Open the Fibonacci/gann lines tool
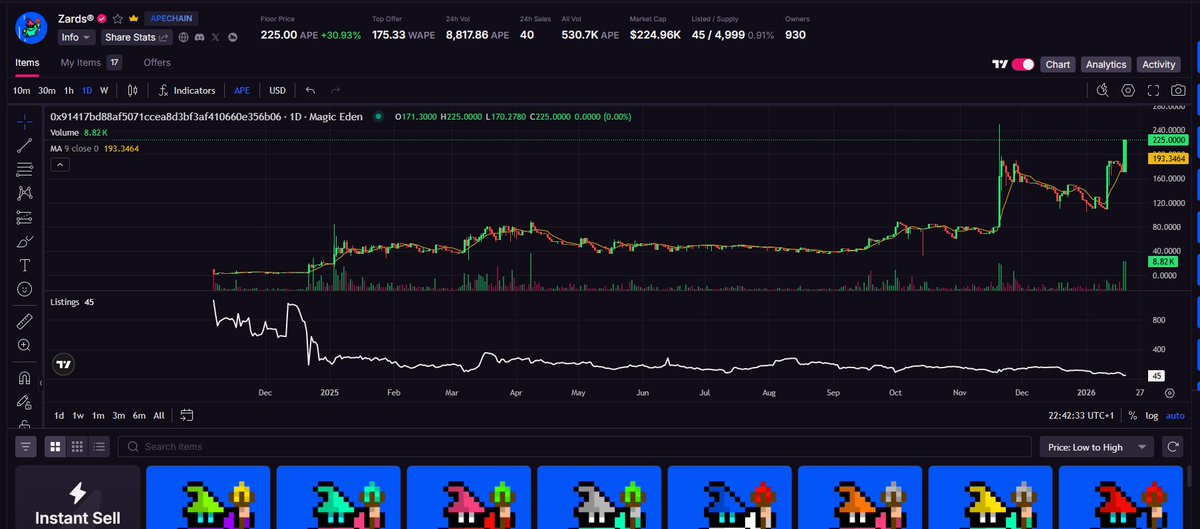The width and height of the screenshot is (1200, 529). [x=24, y=169]
